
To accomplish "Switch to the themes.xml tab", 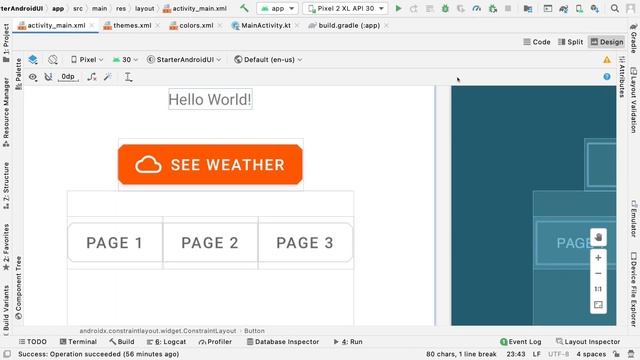I will tap(132, 25).
